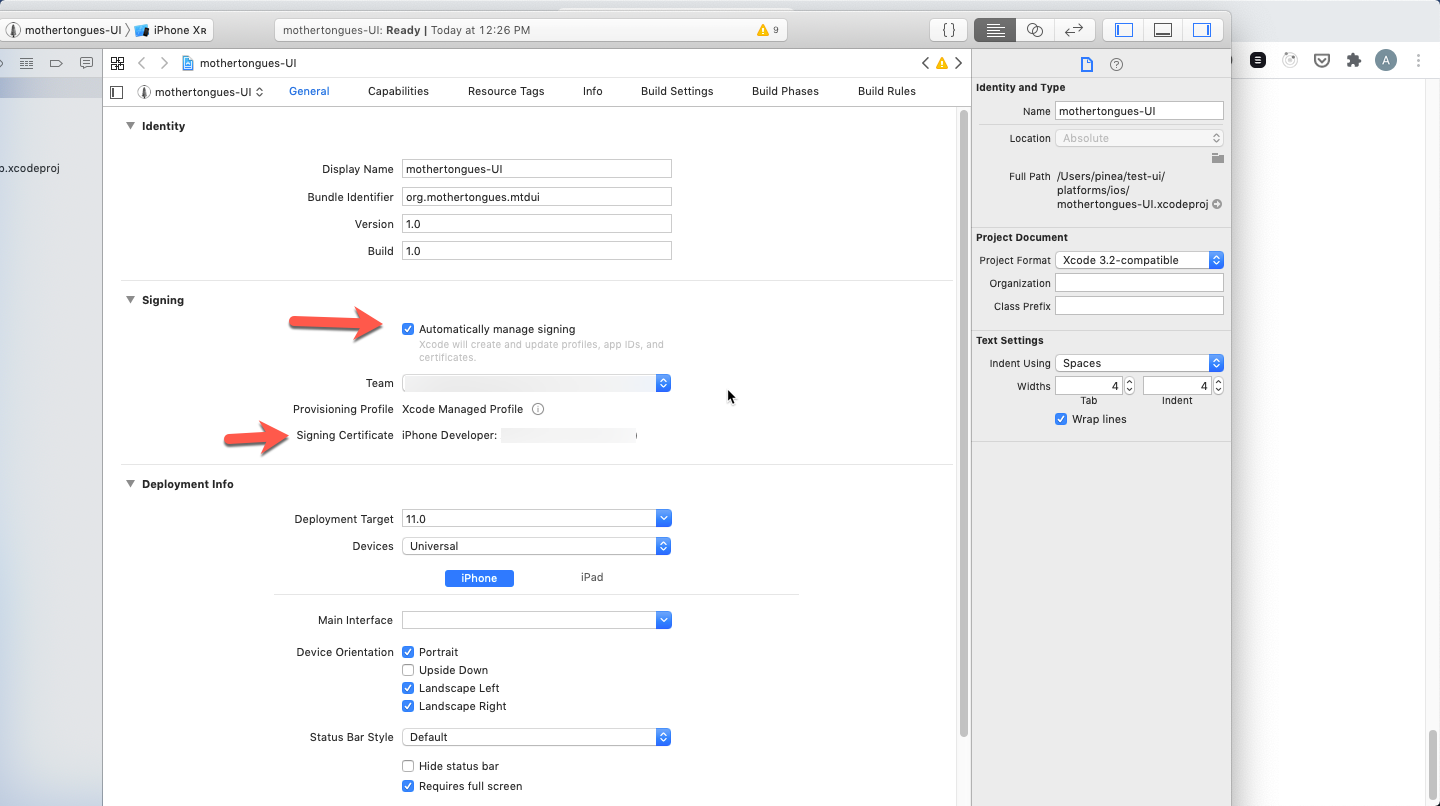Choose folder for project location
1440x806 pixels.
pyautogui.click(x=1217, y=158)
